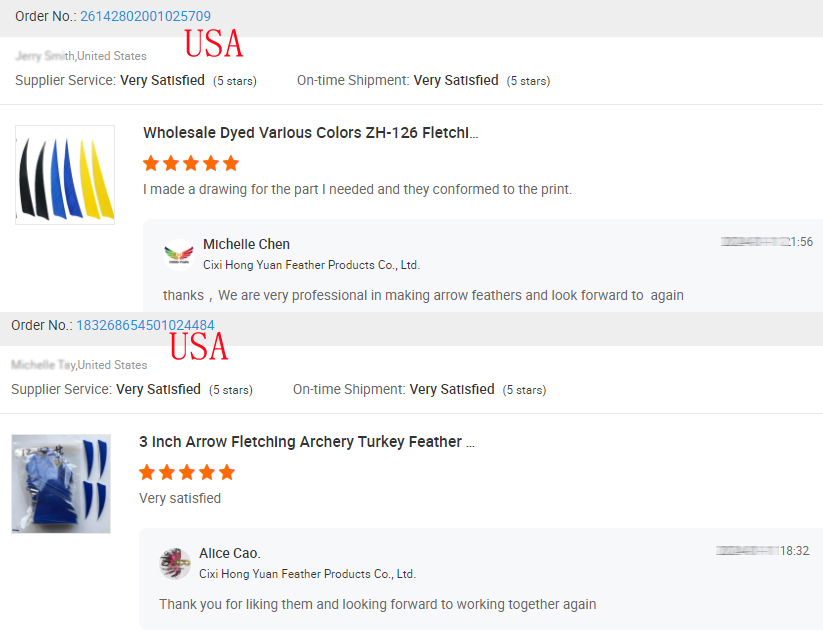
Task: Click the multicolor feather fletching product thumbnail
Action: coord(65,174)
